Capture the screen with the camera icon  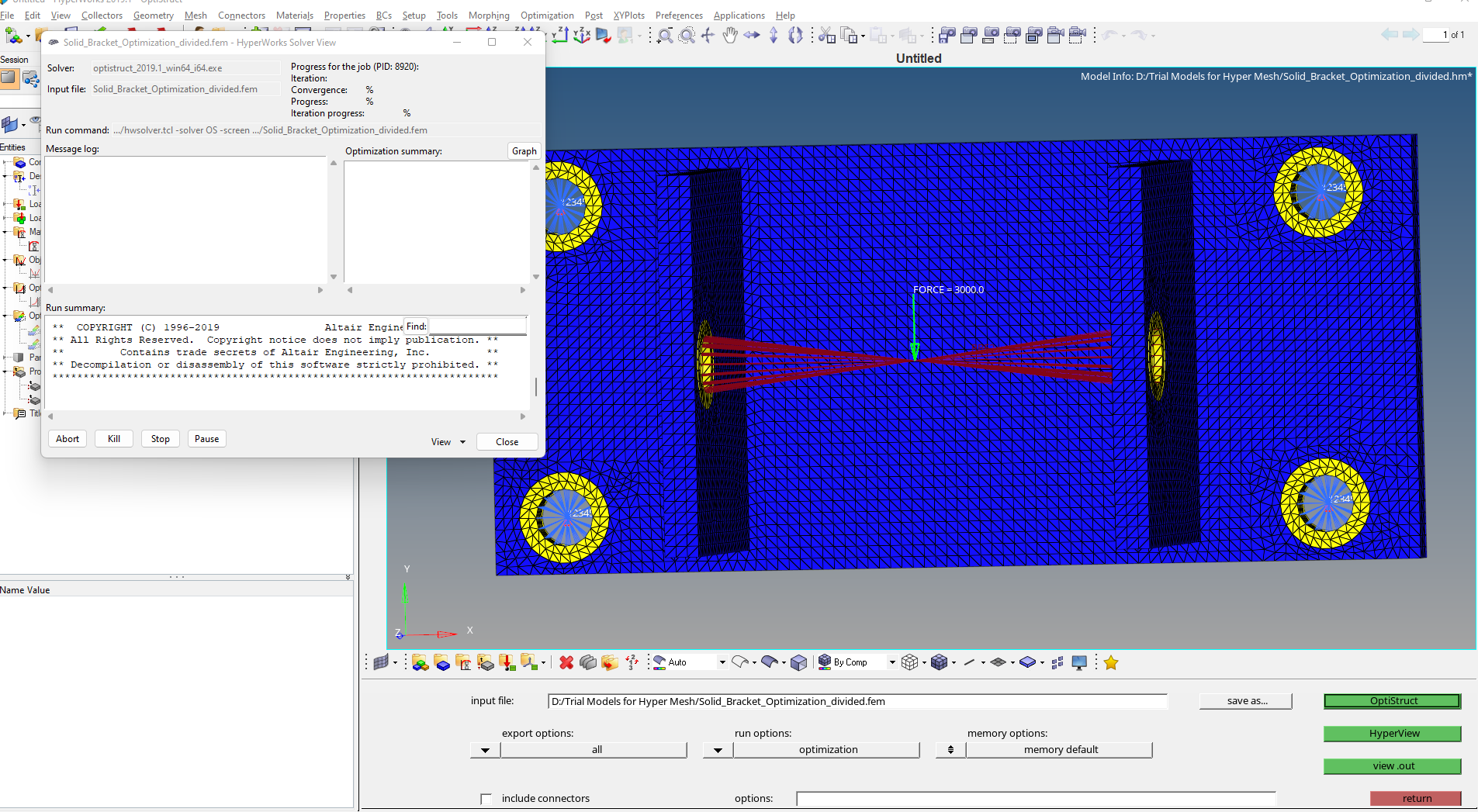pyautogui.click(x=969, y=35)
